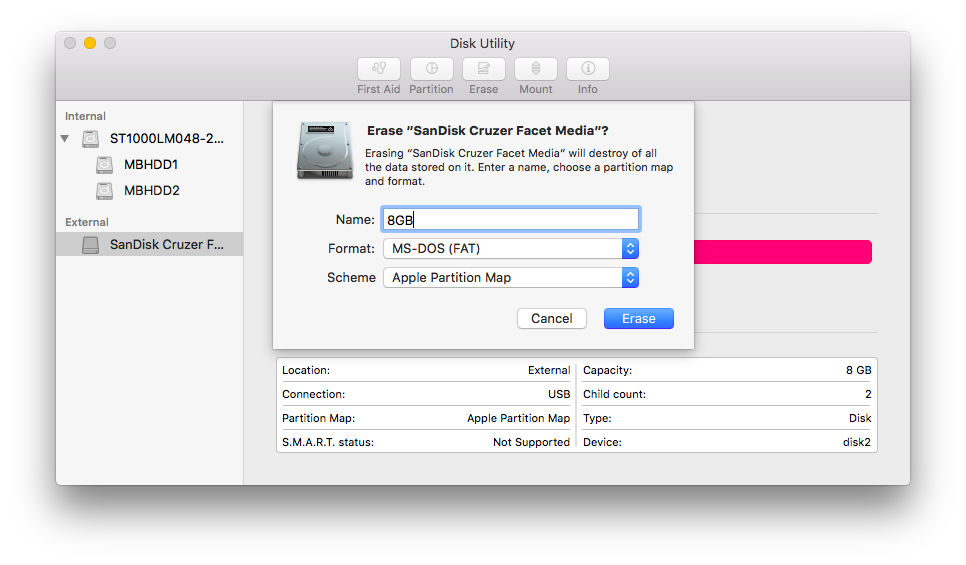This screenshot has height=565, width=966.
Task: Open the Scheme dropdown showing Apple Partition Map
Action: pyautogui.click(x=511, y=278)
